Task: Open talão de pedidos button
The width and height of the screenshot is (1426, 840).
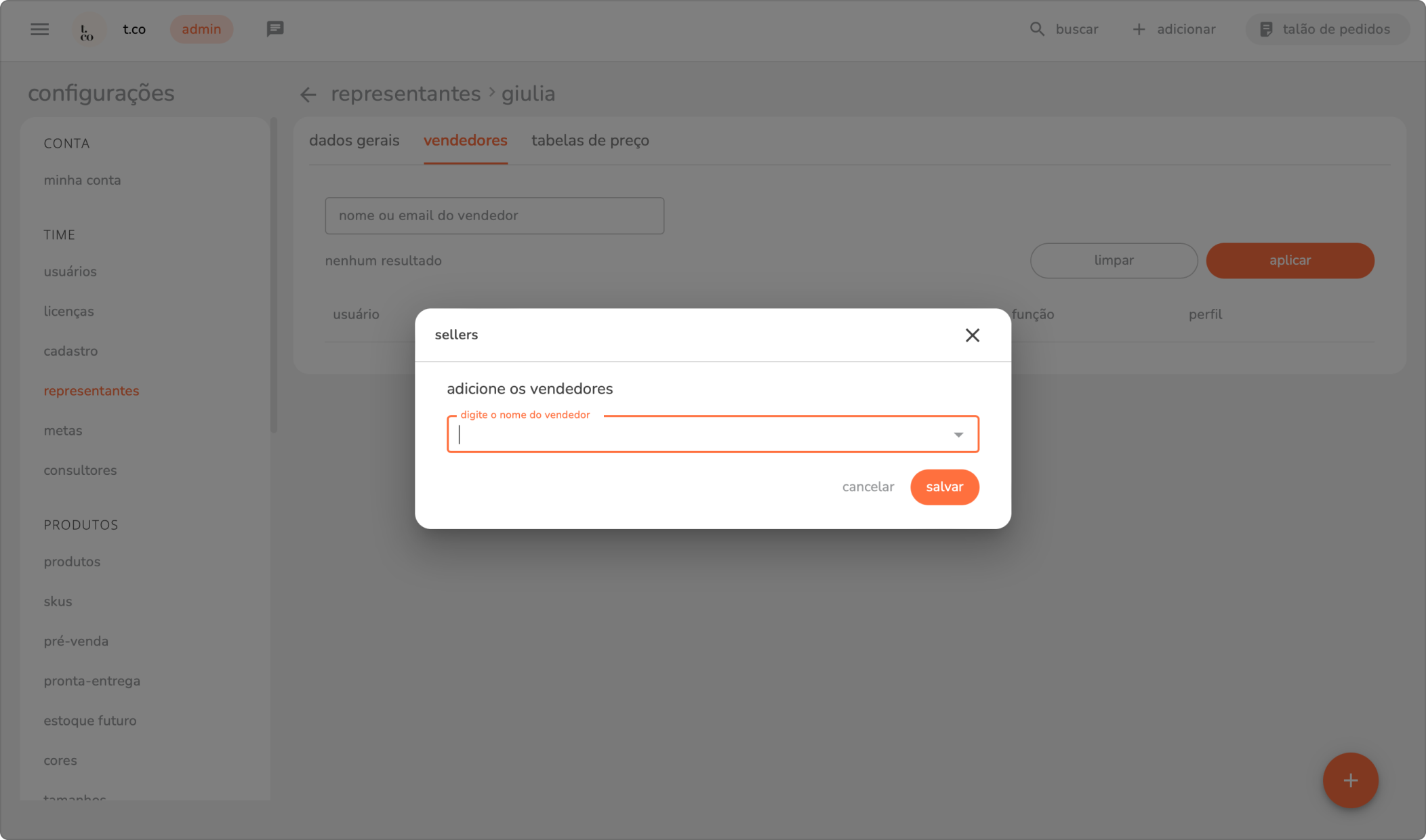Action: point(1326,29)
